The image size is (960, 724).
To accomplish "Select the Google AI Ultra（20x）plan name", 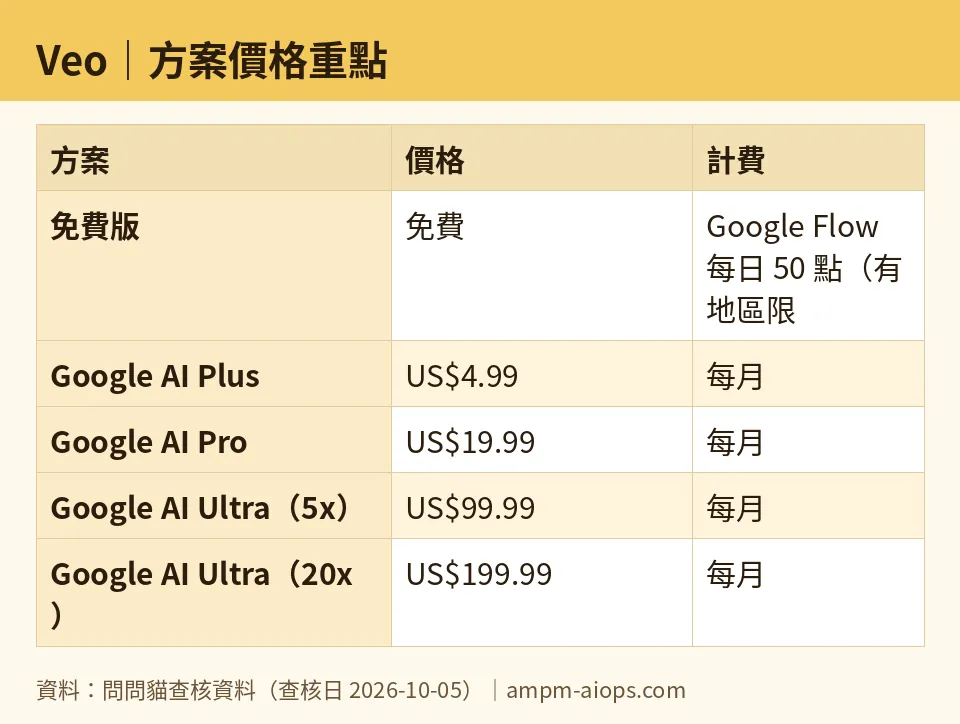I will coord(201,593).
